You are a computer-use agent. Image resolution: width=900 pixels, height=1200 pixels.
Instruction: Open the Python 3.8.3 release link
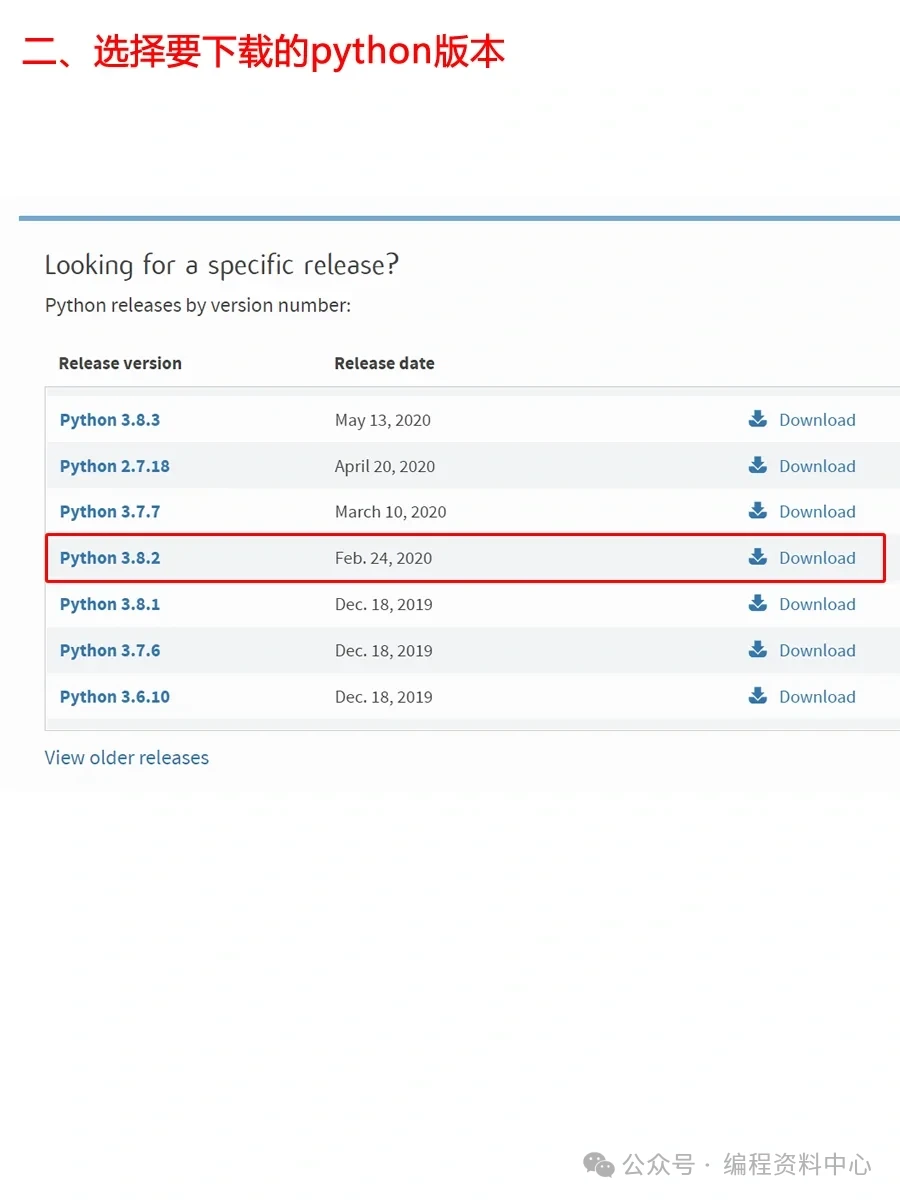point(110,420)
